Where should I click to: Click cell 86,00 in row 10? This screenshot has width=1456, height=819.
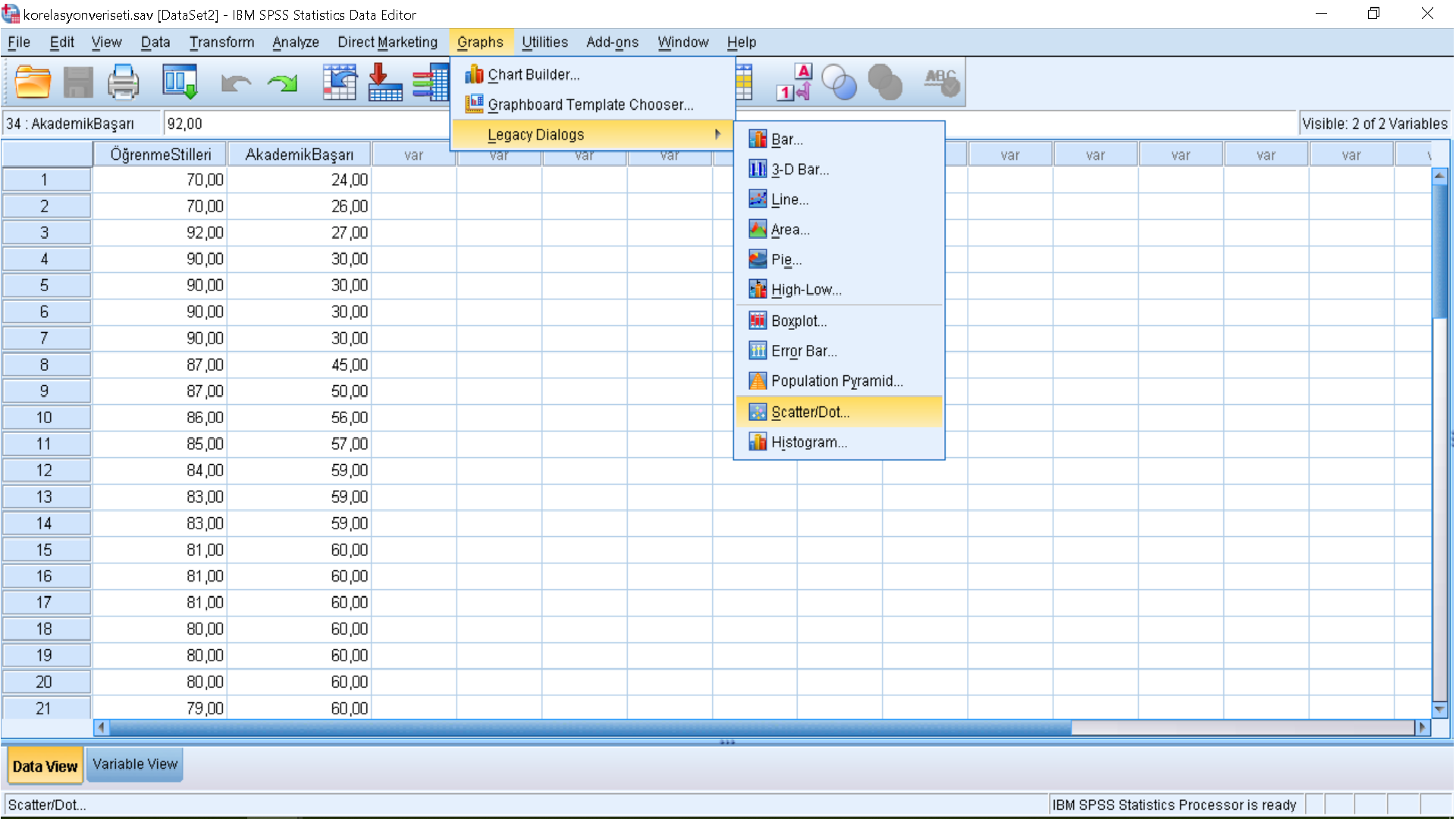[x=160, y=418]
